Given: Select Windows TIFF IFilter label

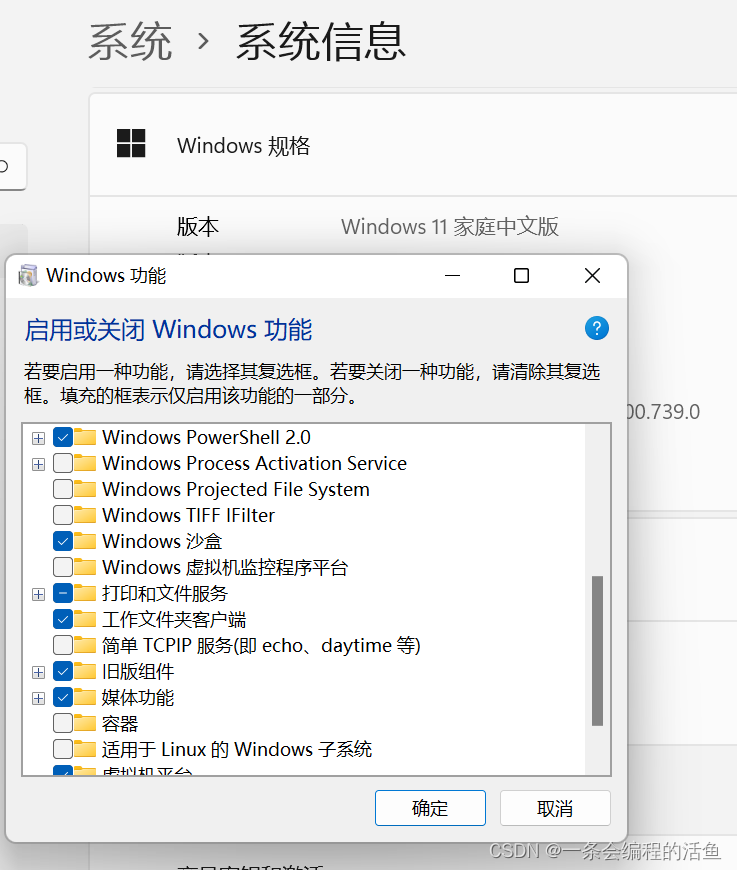Looking at the screenshot, I should 189,515.
